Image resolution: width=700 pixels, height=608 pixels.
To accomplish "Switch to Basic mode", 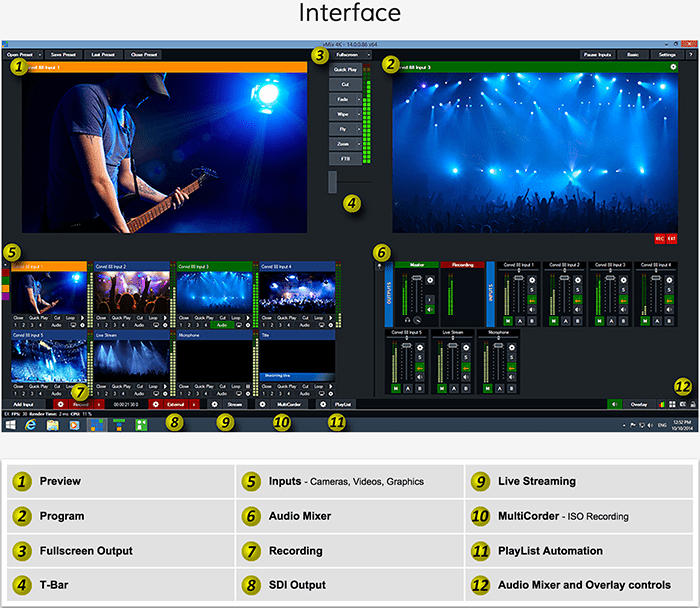I will coord(633,54).
